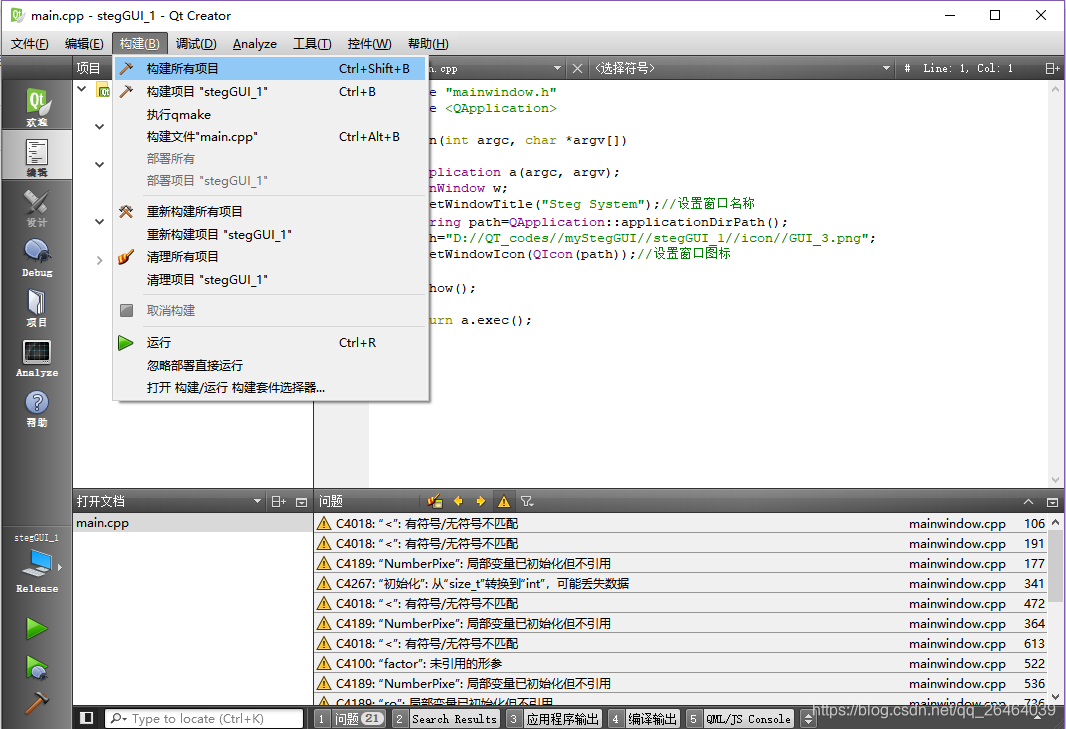Close the current editor document
Image resolution: width=1066 pixels, height=729 pixels.
tap(577, 68)
